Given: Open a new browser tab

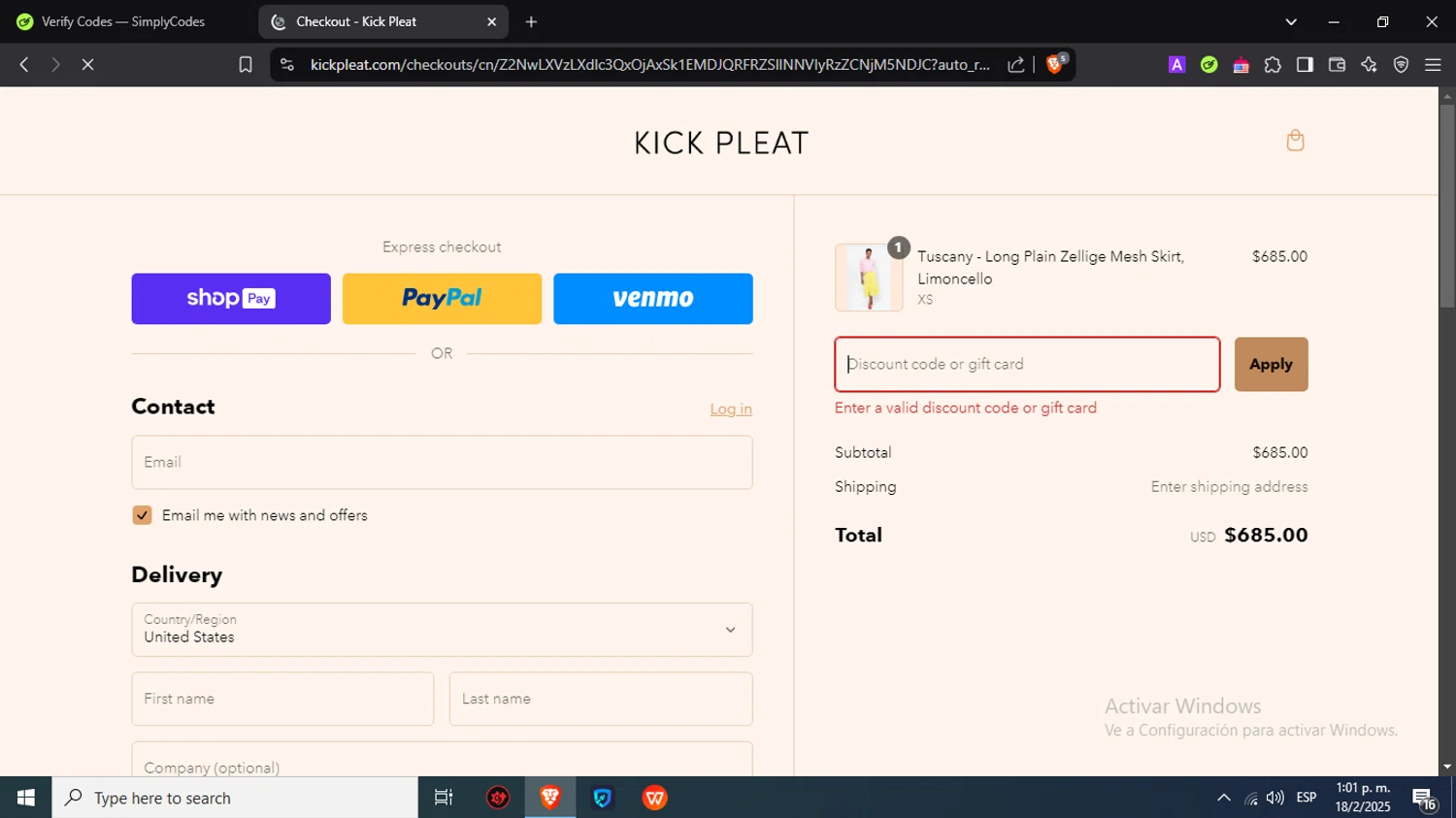Looking at the screenshot, I should [x=531, y=21].
